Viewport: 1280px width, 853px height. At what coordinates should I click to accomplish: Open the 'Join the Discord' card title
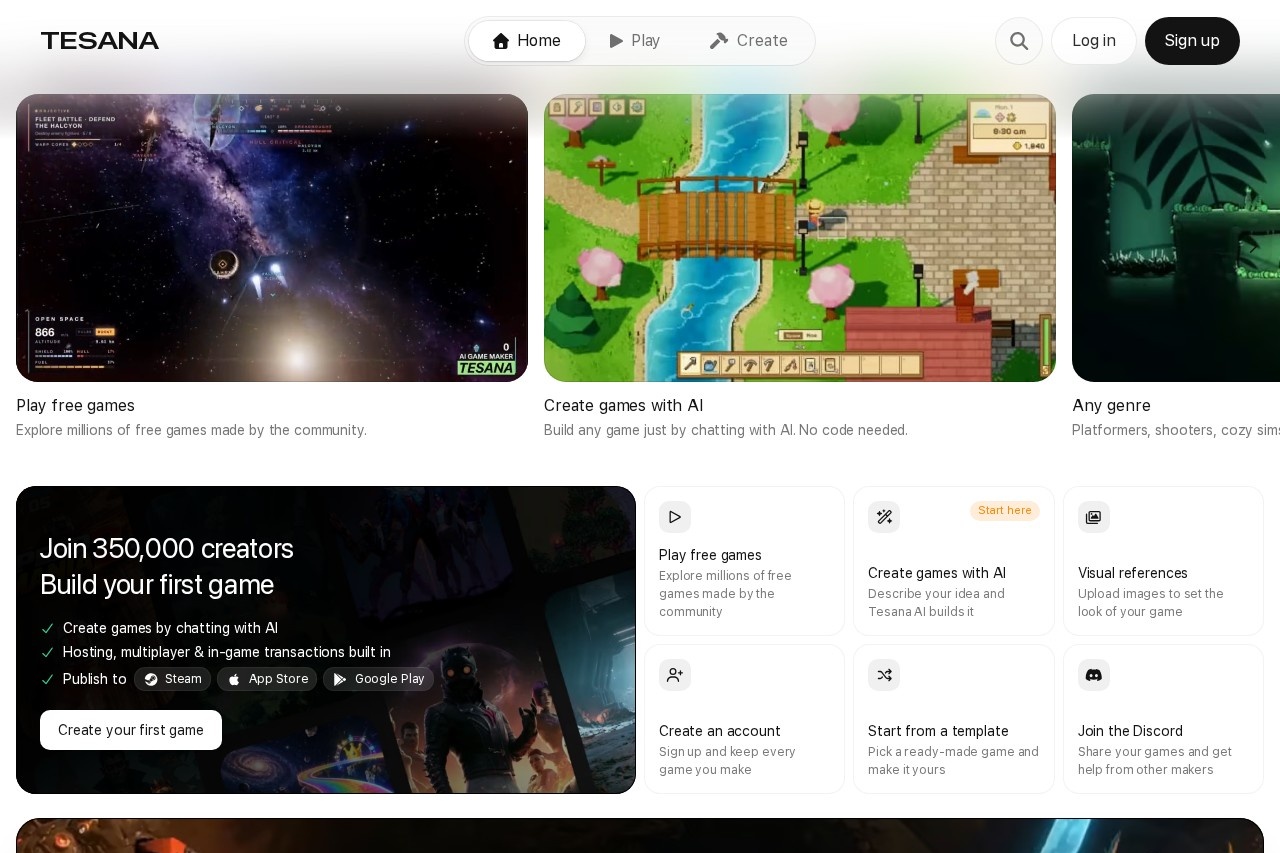click(x=1130, y=731)
